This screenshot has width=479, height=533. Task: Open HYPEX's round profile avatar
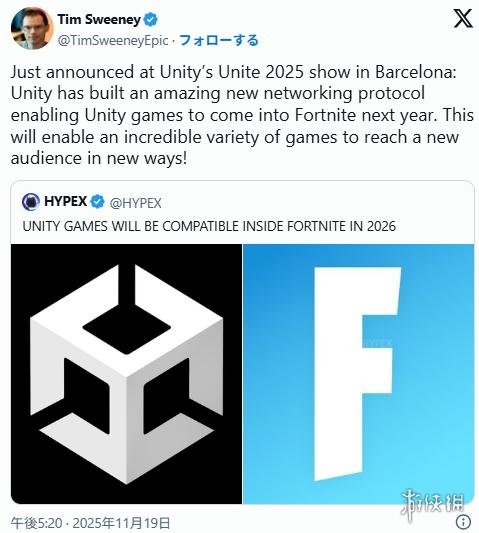(31, 202)
